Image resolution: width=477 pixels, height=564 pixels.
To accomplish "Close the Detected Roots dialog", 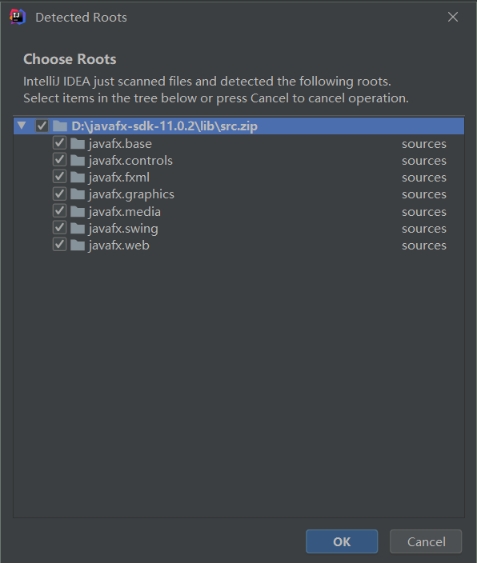I will [453, 17].
